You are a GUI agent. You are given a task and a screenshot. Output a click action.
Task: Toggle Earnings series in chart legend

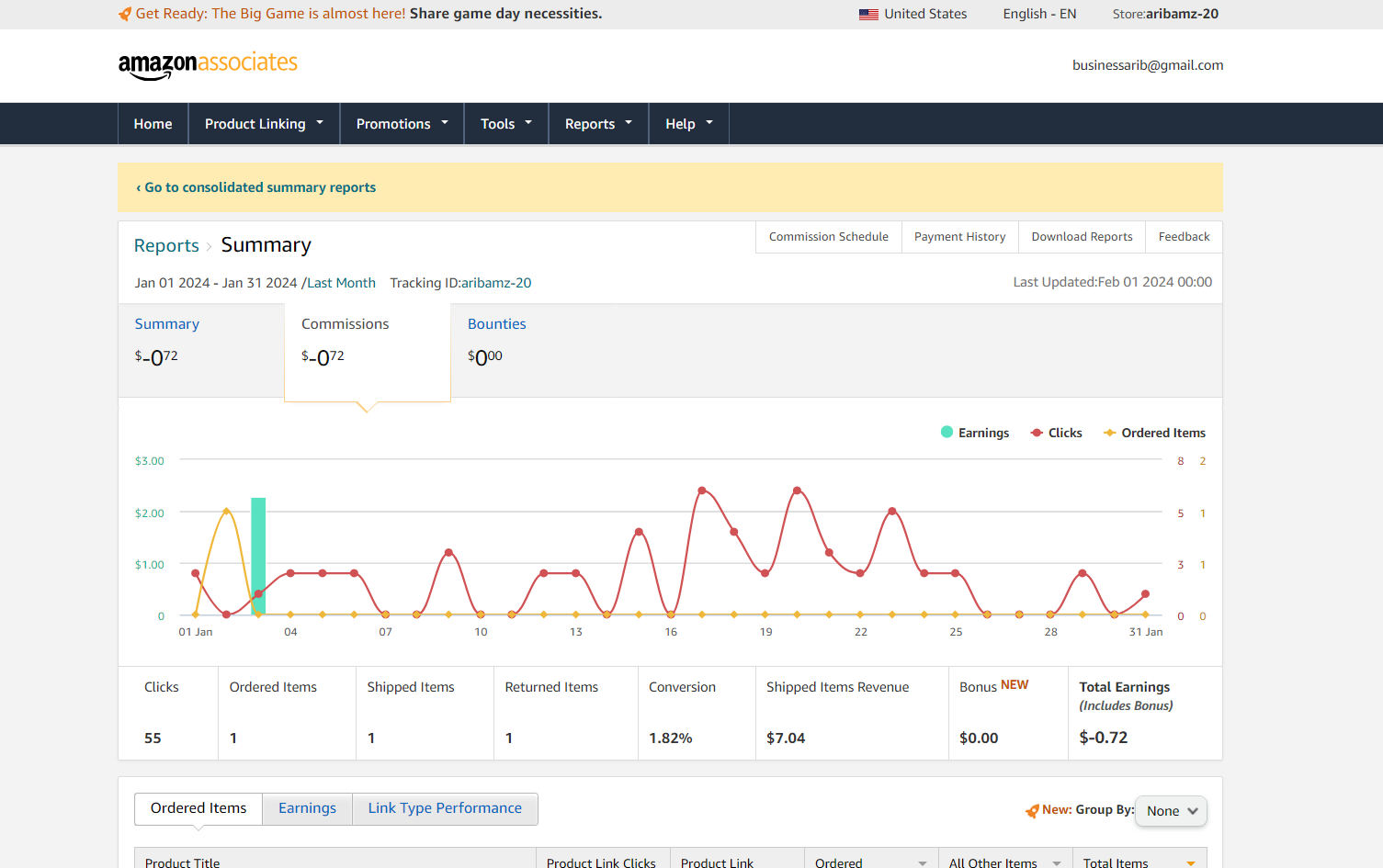click(975, 433)
